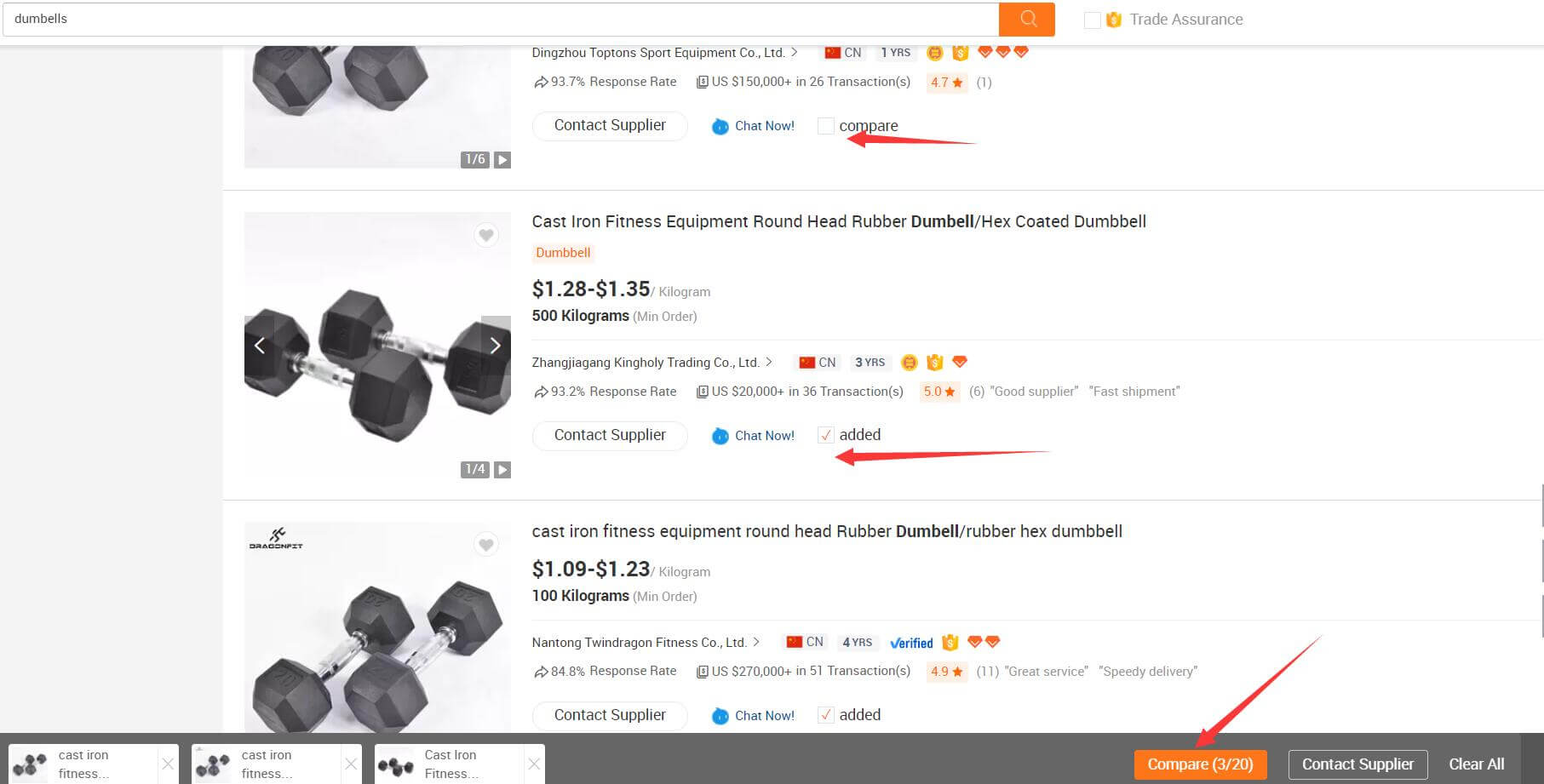The image size is (1544, 784).
Task: Open Chat Now for Kingholy listing
Action: (x=753, y=436)
